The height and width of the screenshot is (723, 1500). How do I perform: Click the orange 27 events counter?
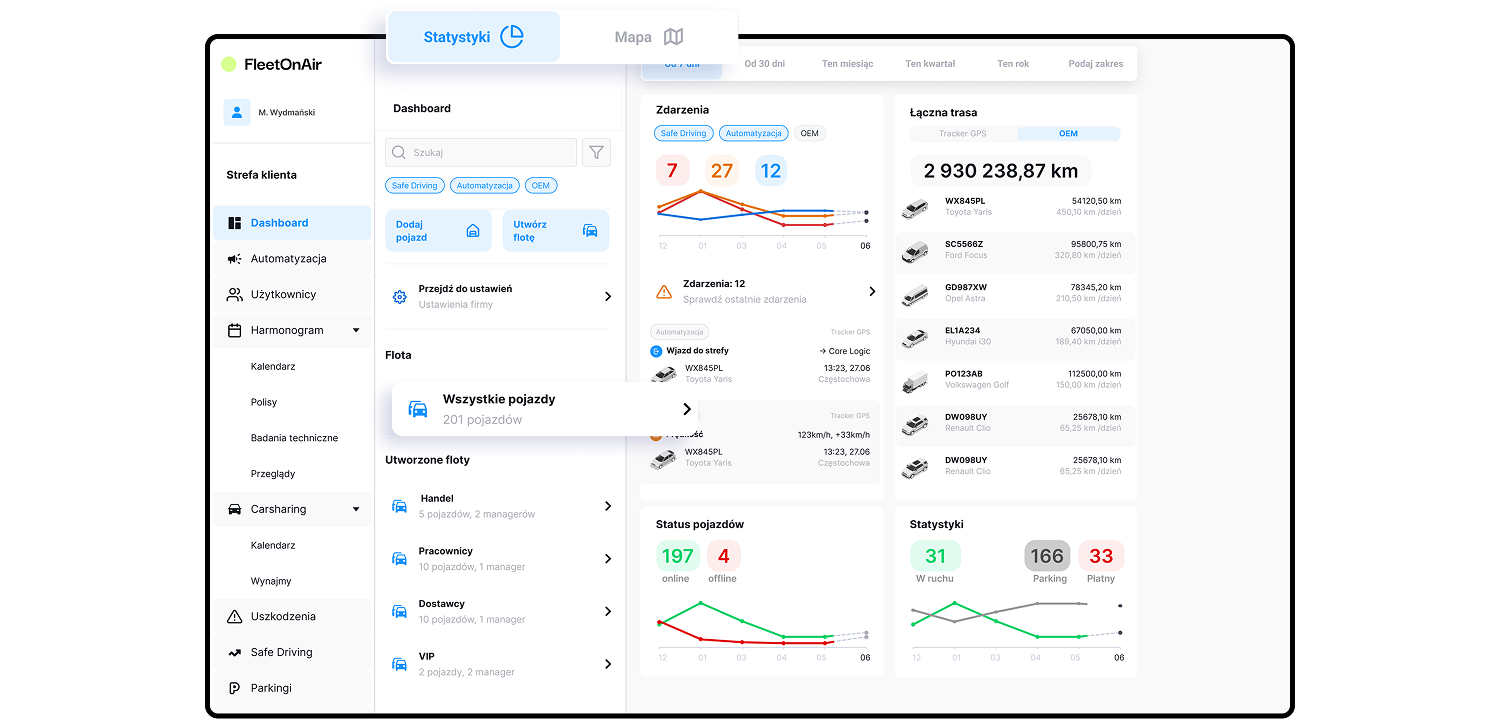[722, 171]
